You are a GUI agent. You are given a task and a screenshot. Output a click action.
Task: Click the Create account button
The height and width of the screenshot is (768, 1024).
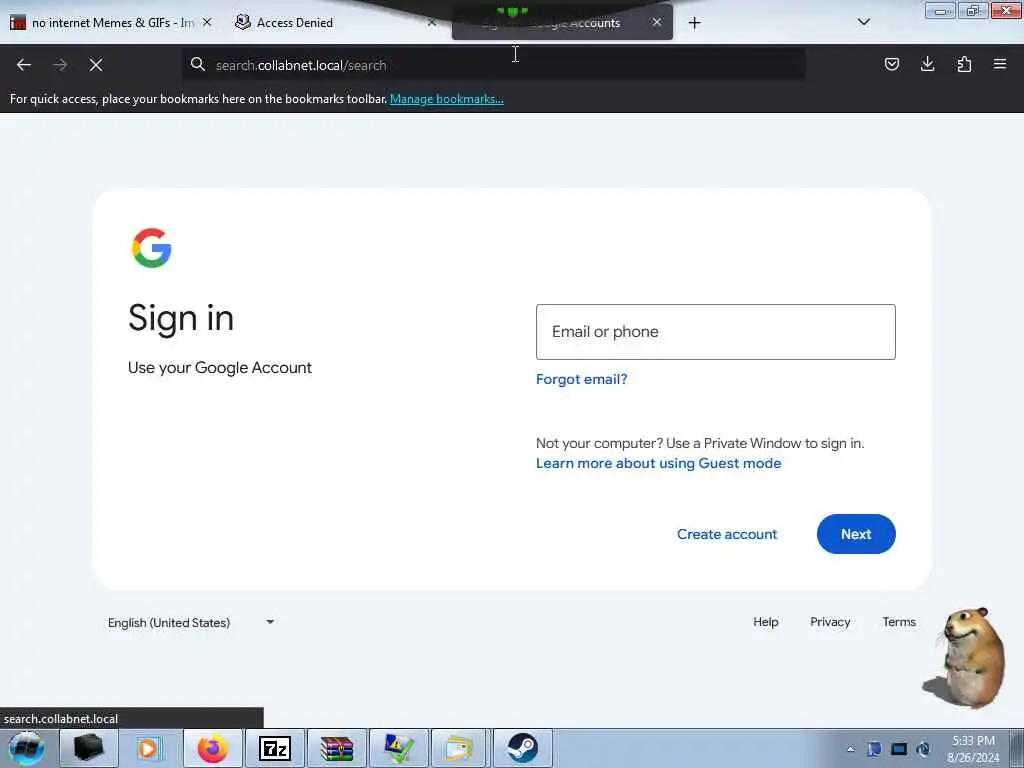click(x=727, y=534)
